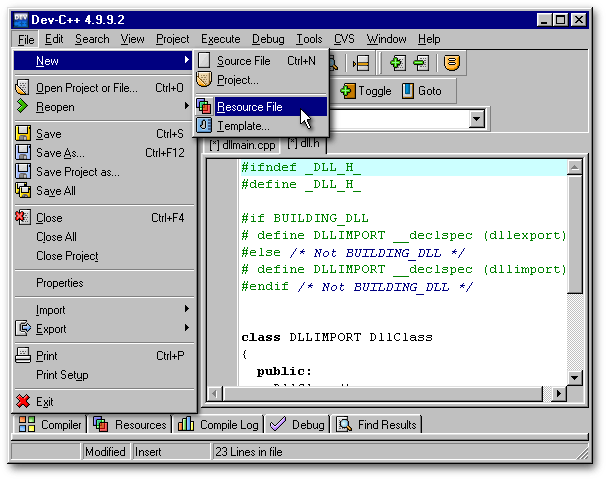Expand the New submenu arrow
The height and width of the screenshot is (479, 606).
coord(187,60)
